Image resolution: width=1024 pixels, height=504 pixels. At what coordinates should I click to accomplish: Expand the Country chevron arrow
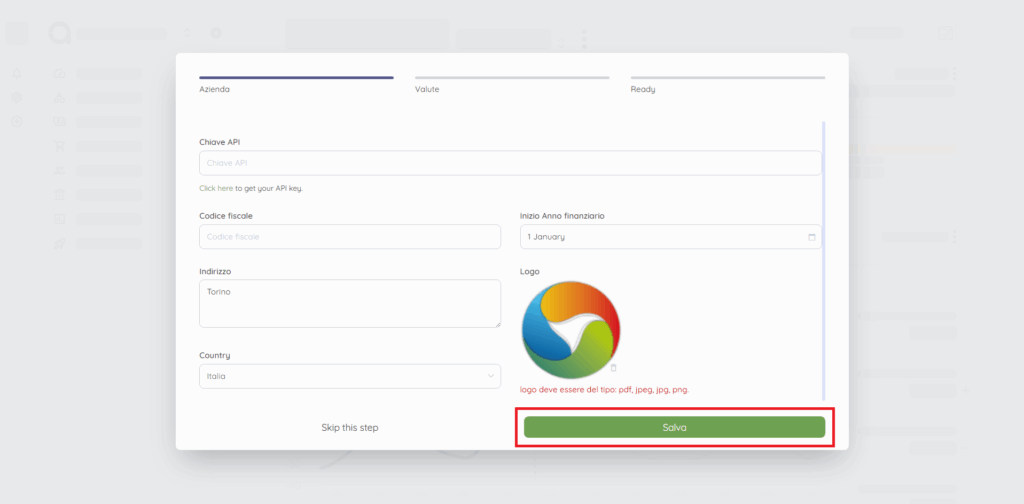[x=490, y=376]
